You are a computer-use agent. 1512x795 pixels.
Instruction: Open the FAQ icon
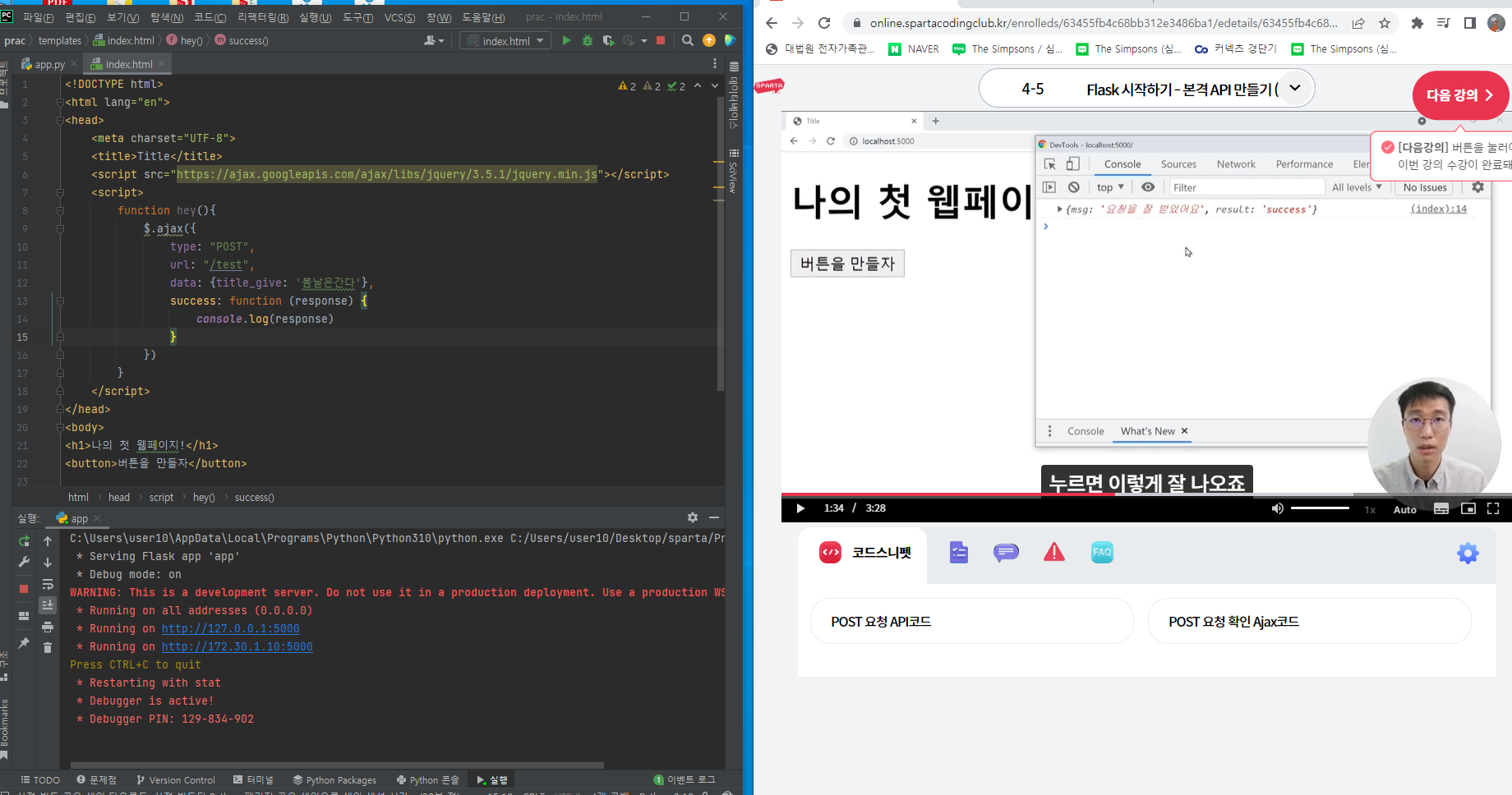click(x=1102, y=552)
